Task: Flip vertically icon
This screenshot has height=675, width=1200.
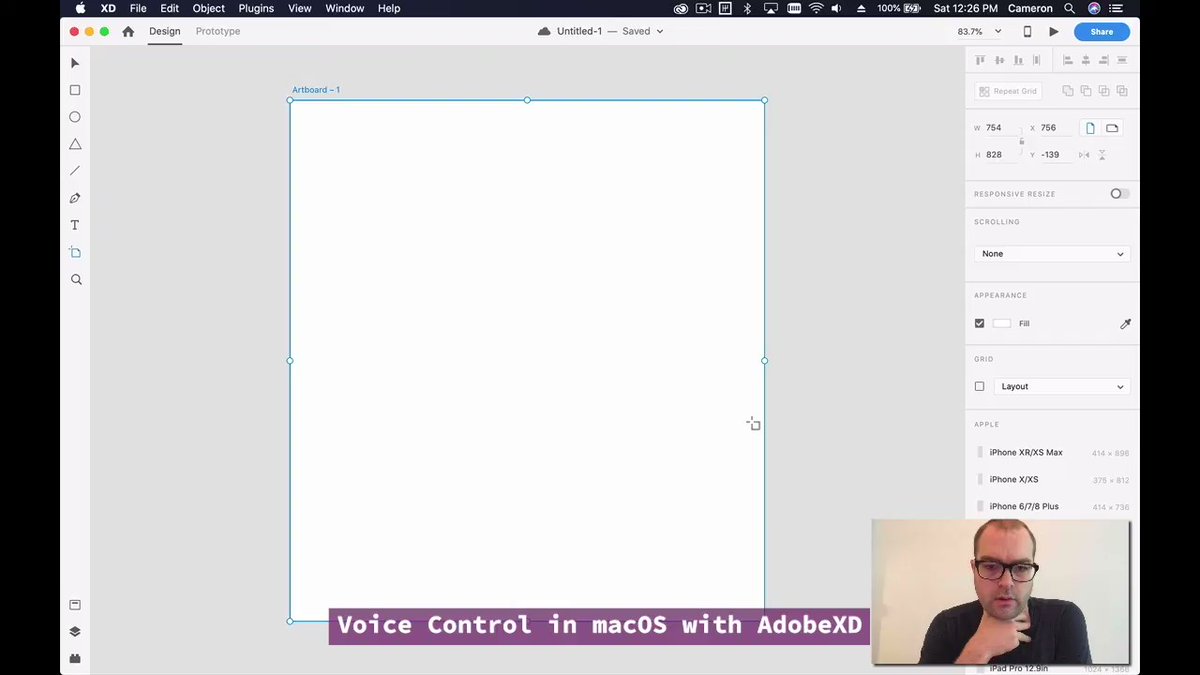Action: point(1102,155)
